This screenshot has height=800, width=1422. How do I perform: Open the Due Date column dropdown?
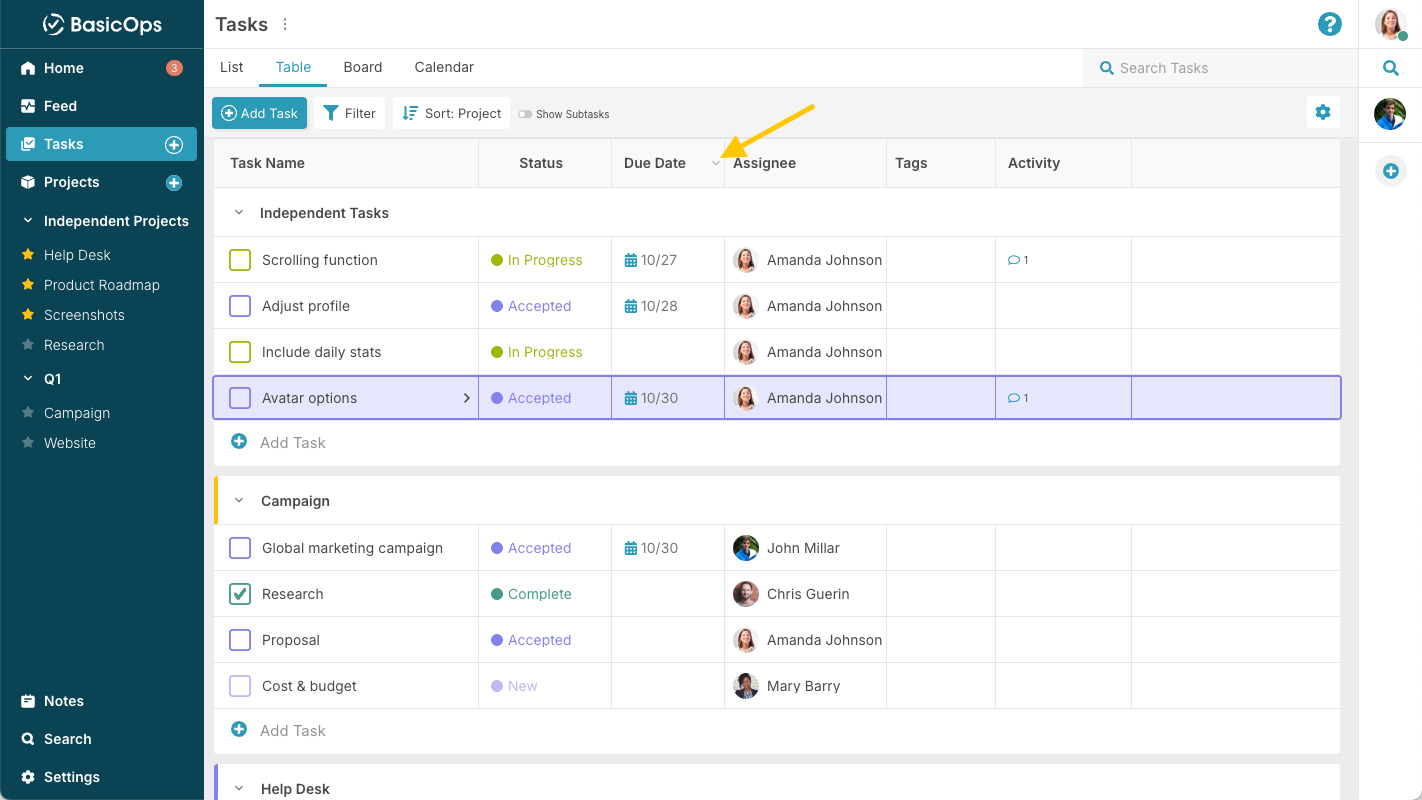tap(716, 162)
